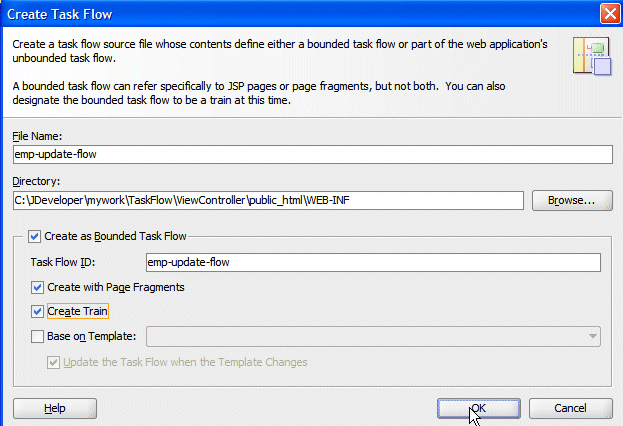Cancel the dialog
The height and width of the screenshot is (426, 623).
pyautogui.click(x=571, y=408)
